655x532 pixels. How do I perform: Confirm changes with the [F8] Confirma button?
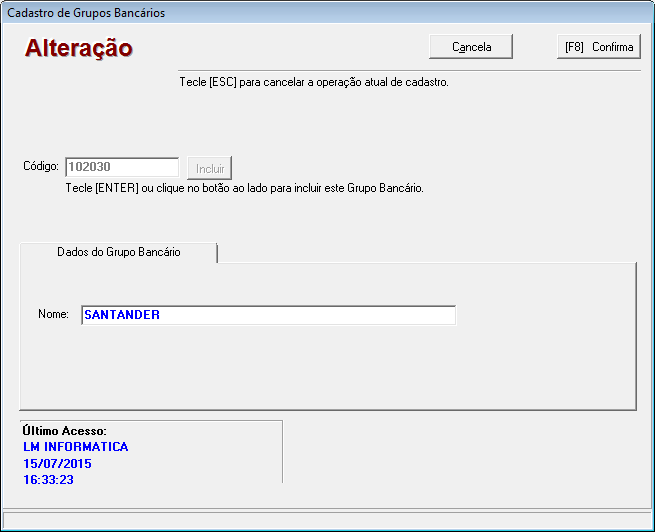point(598,47)
